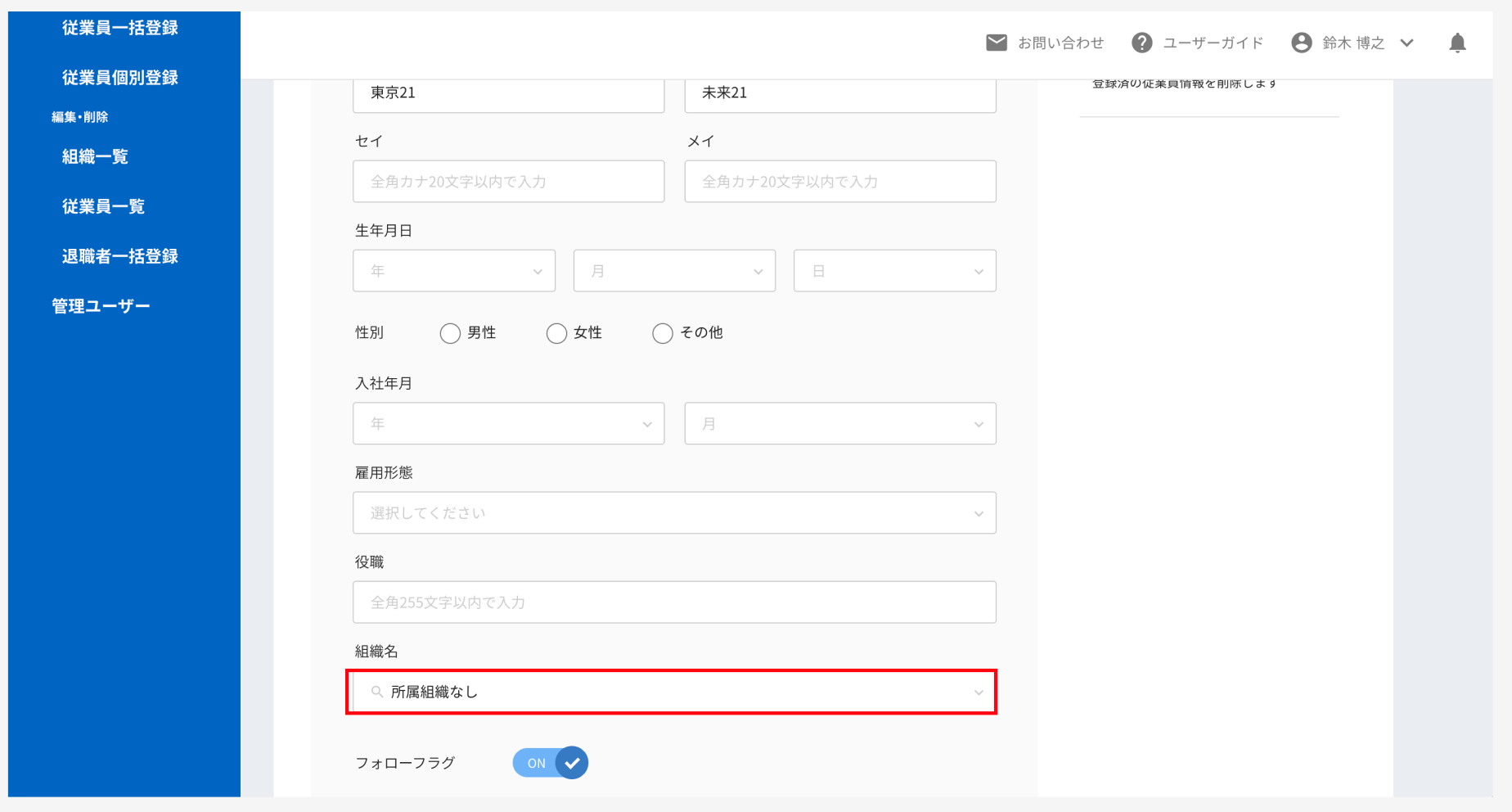The height and width of the screenshot is (812, 1512).
Task: Click the user account avatar icon
Action: 1301,43
